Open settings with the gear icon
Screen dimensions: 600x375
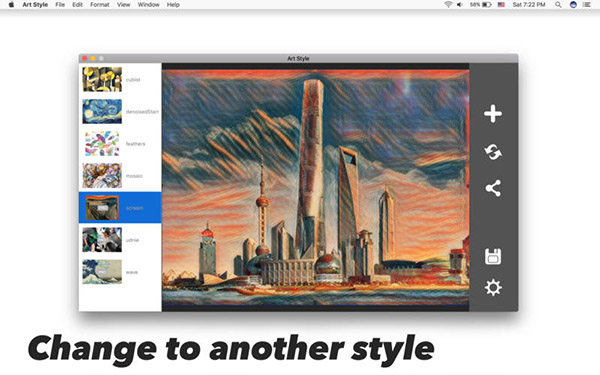pos(493,288)
